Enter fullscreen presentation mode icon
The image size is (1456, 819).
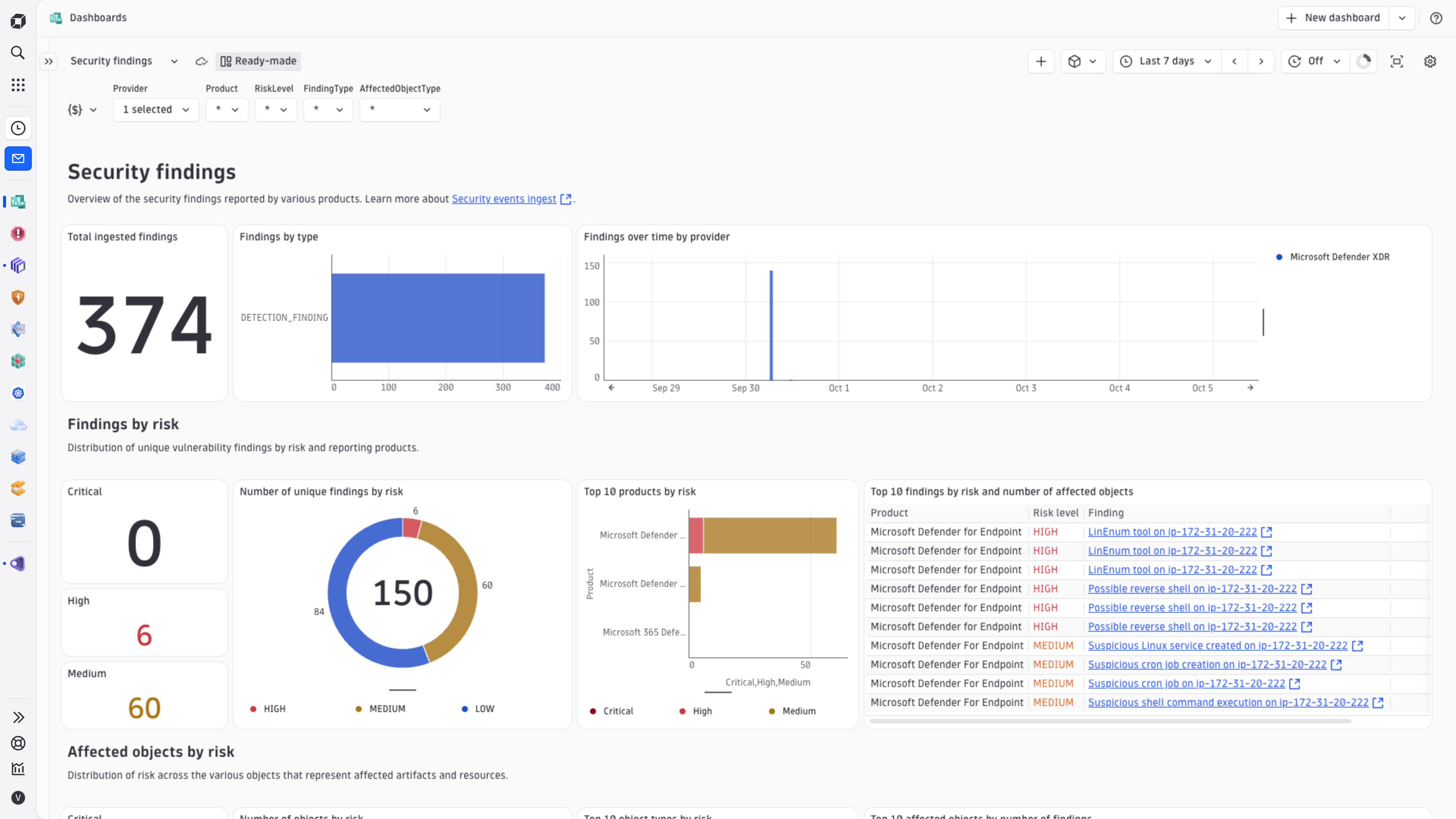pyautogui.click(x=1396, y=61)
